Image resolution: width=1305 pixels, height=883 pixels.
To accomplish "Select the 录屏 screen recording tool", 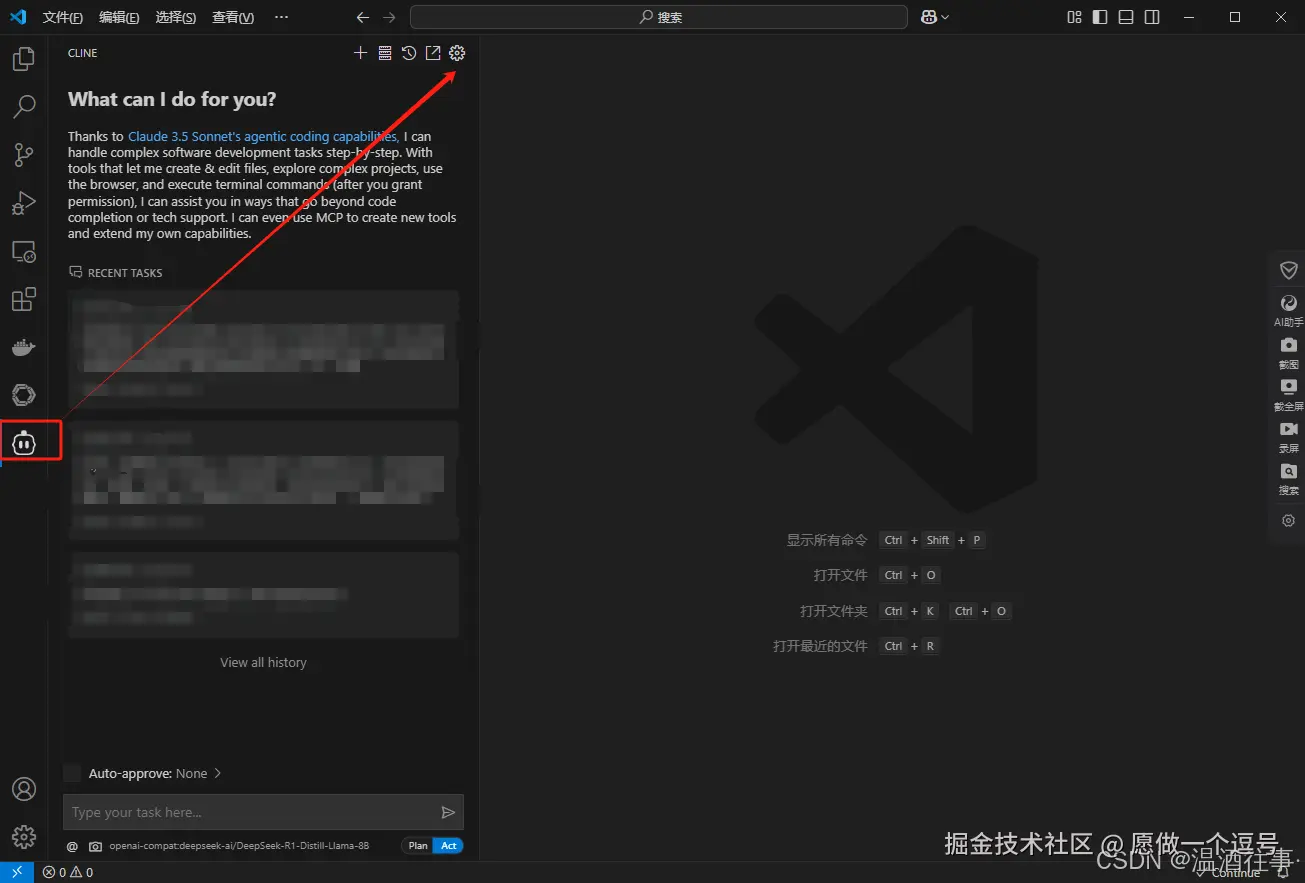I will coord(1288,437).
